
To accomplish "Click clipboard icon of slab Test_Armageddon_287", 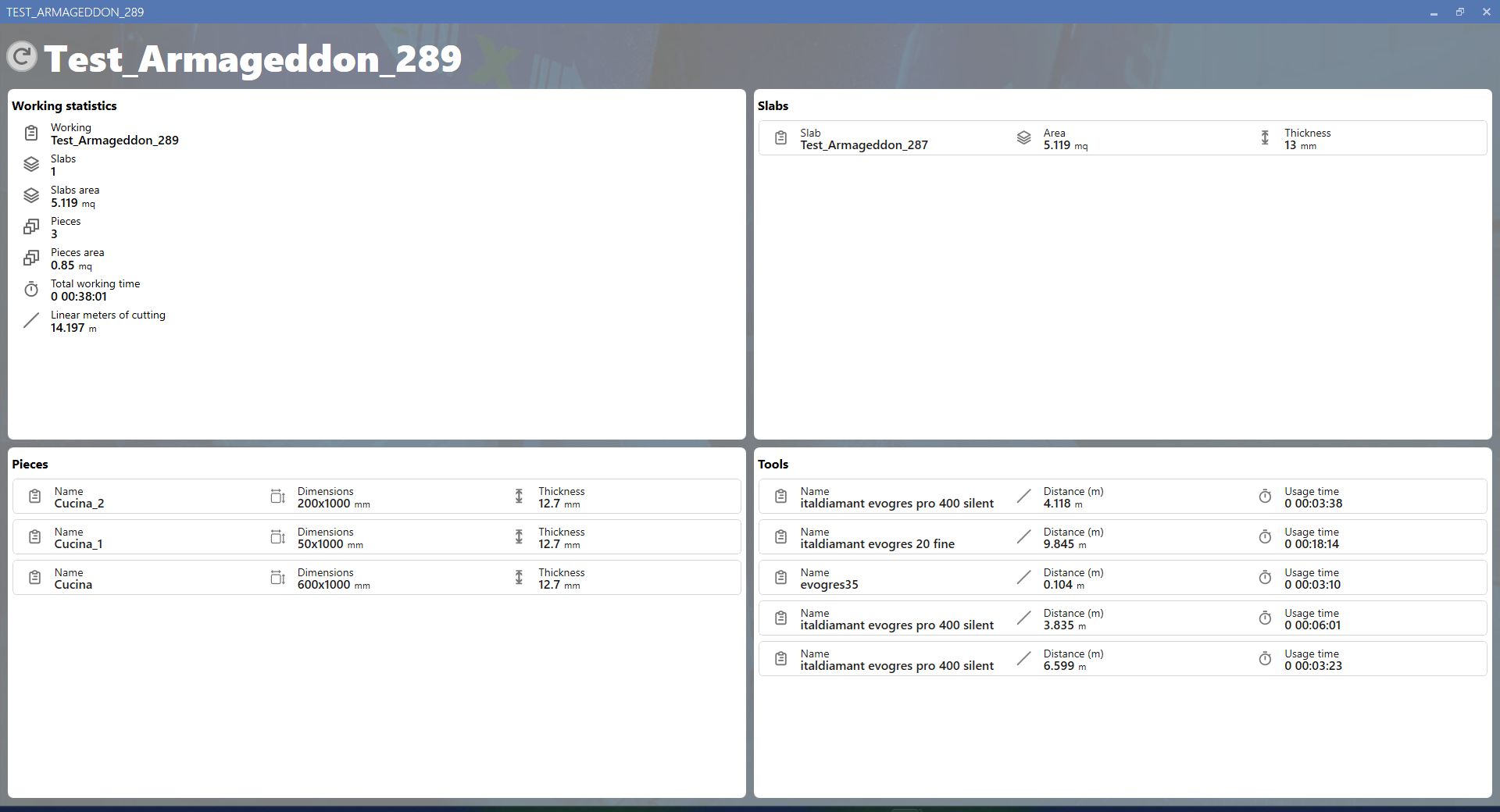I will pos(780,138).
